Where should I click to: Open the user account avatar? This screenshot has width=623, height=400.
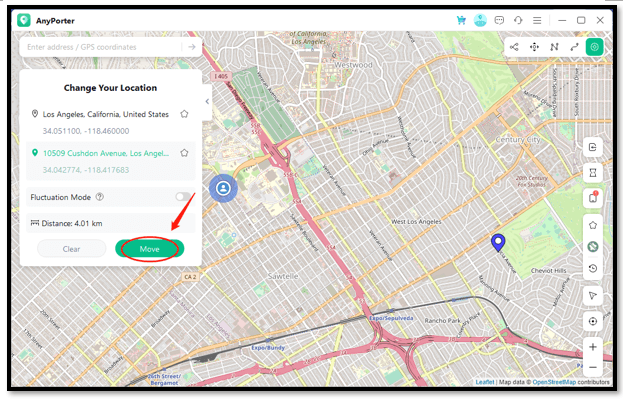(x=480, y=20)
